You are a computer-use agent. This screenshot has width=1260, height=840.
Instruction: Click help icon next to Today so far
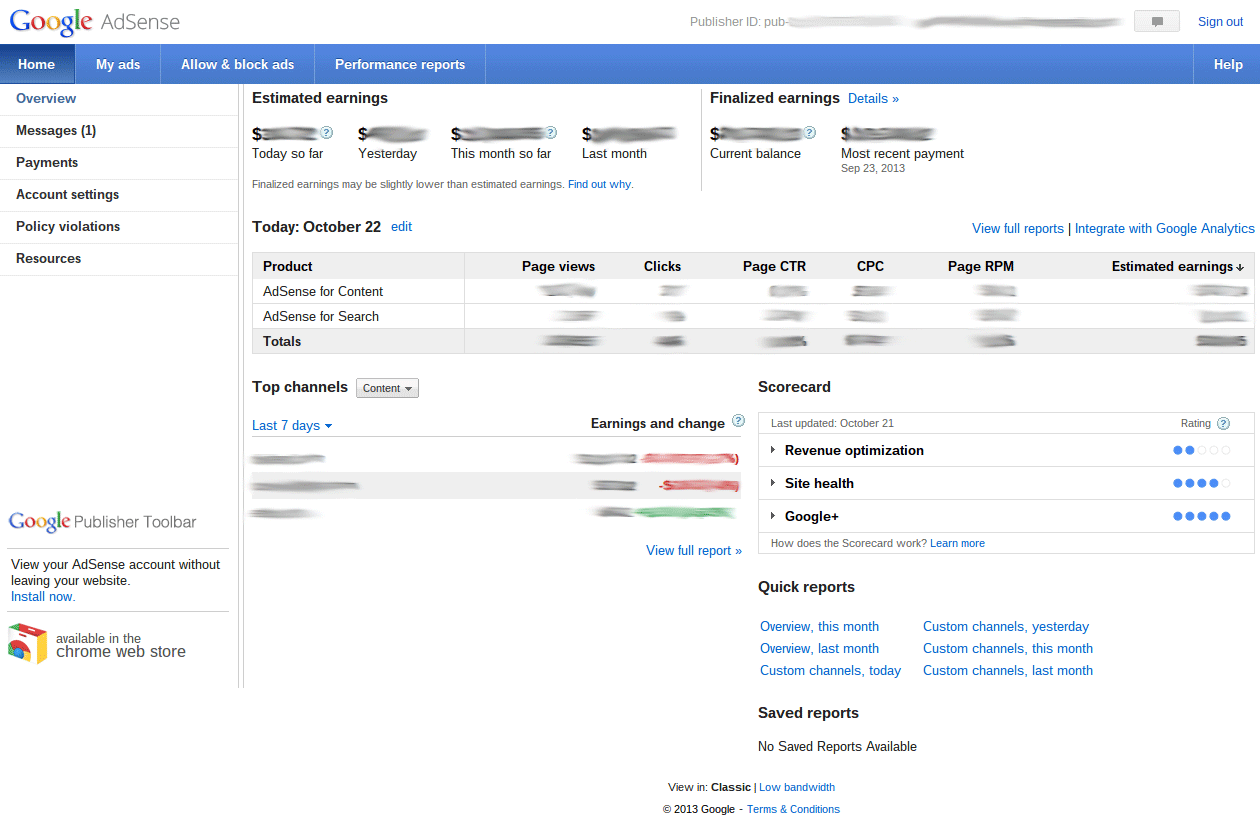(x=326, y=132)
